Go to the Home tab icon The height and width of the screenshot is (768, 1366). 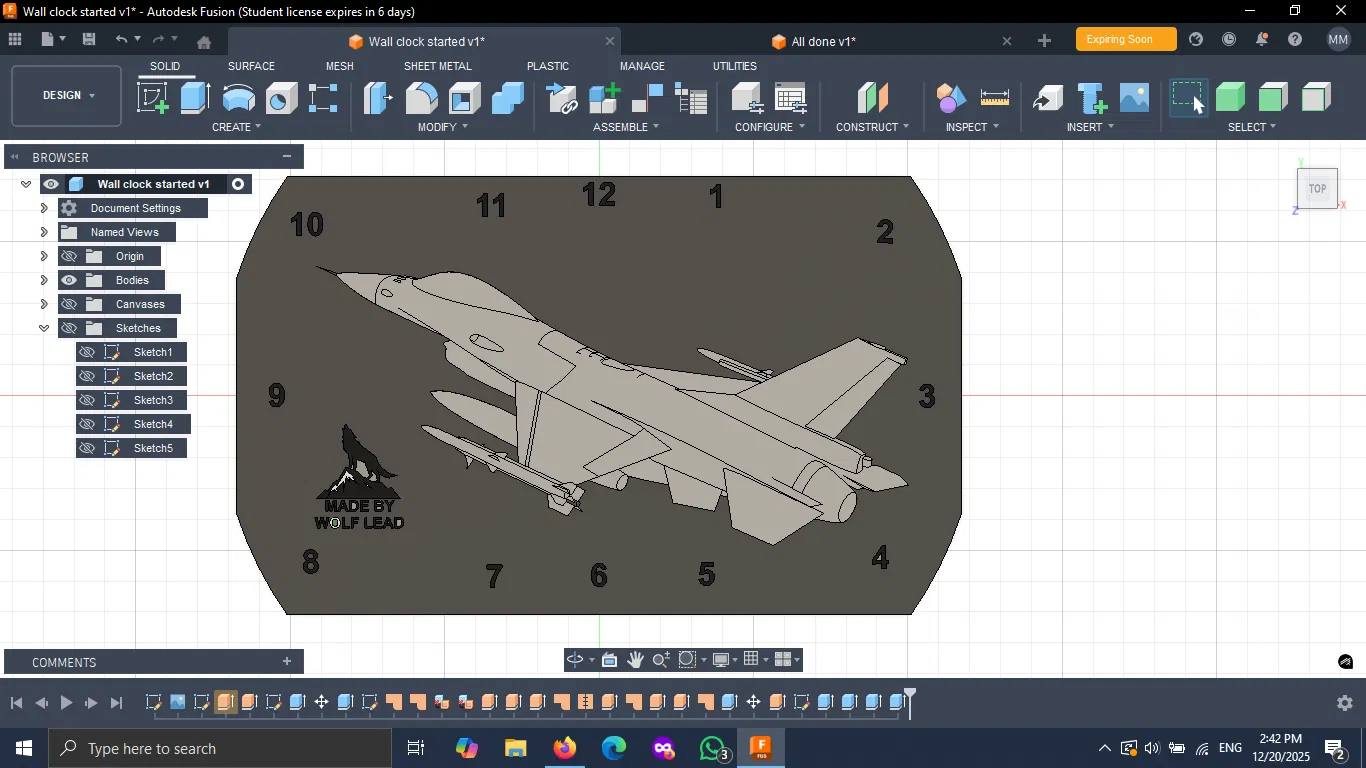coord(204,42)
